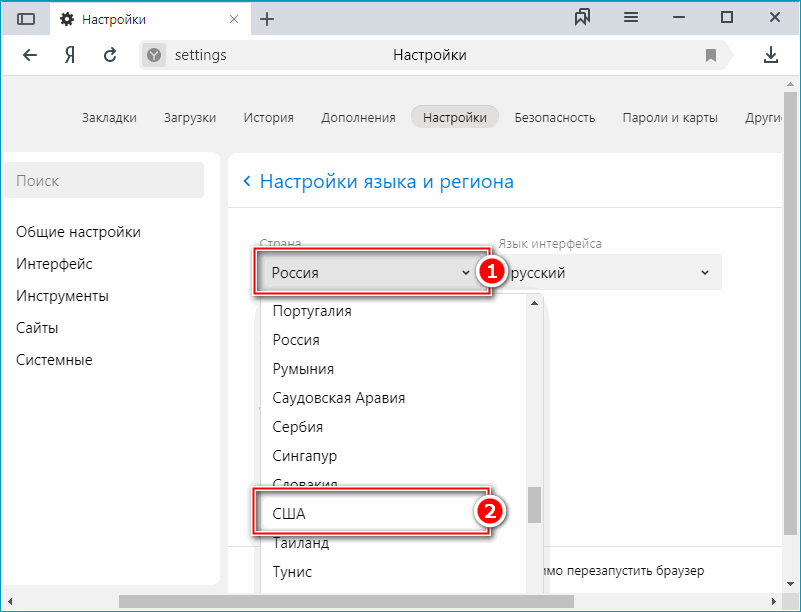Go to Общие настройки section
The height and width of the screenshot is (612, 801).
pos(78,232)
